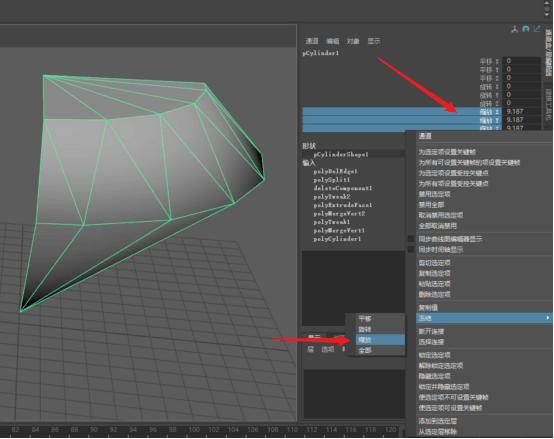Viewport: 554px width, 439px height.
Task: Click the 旋转 Z value field
Action: click(x=521, y=103)
